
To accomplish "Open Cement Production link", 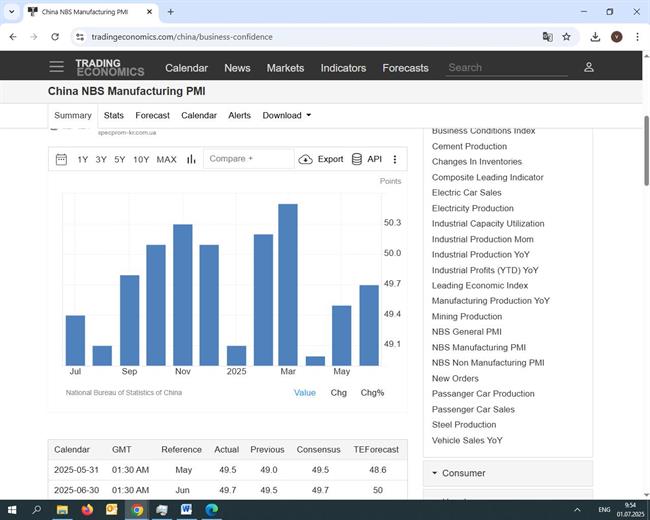I will (469, 146).
